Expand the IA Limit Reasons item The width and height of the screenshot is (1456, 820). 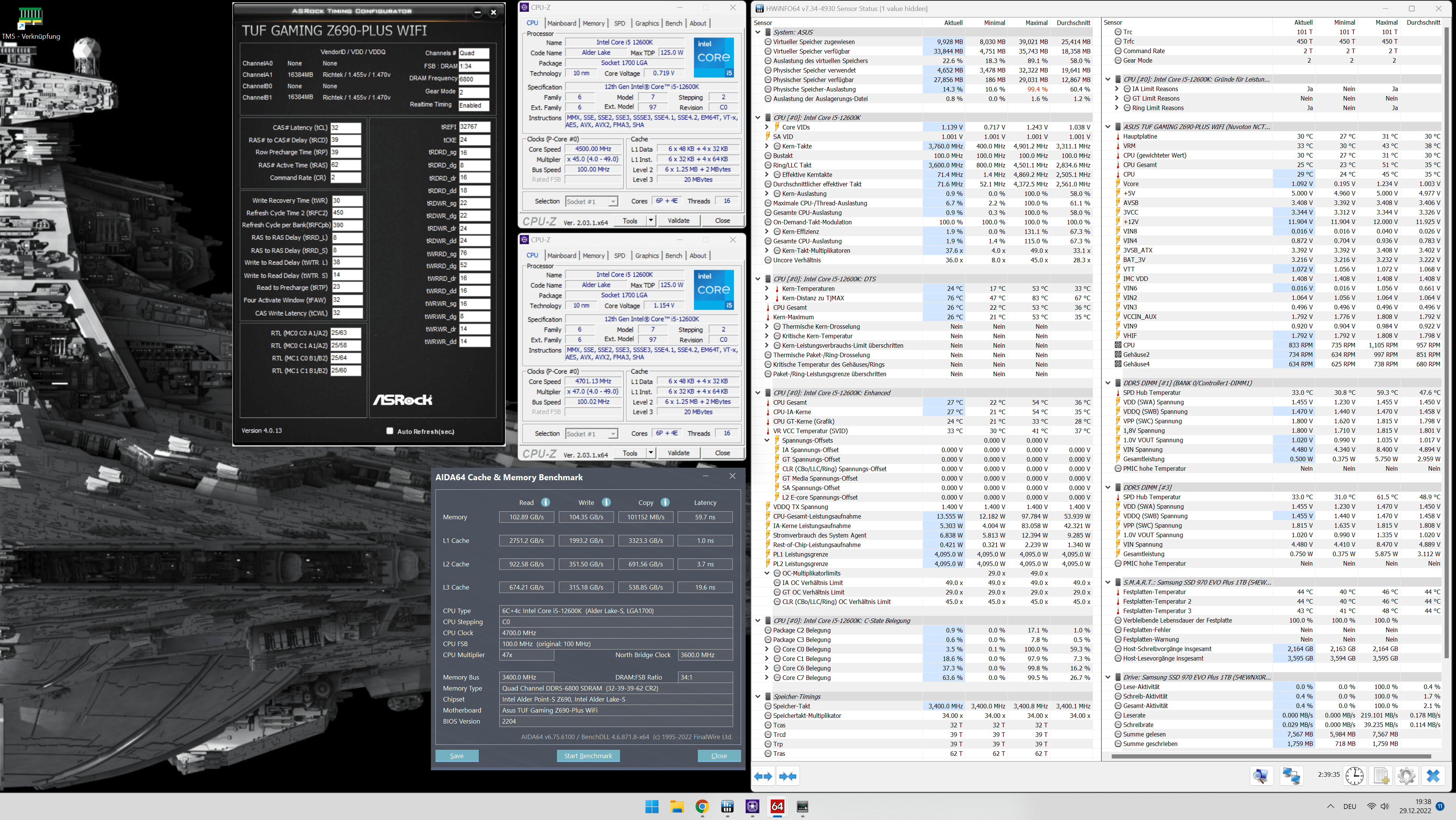(1116, 89)
